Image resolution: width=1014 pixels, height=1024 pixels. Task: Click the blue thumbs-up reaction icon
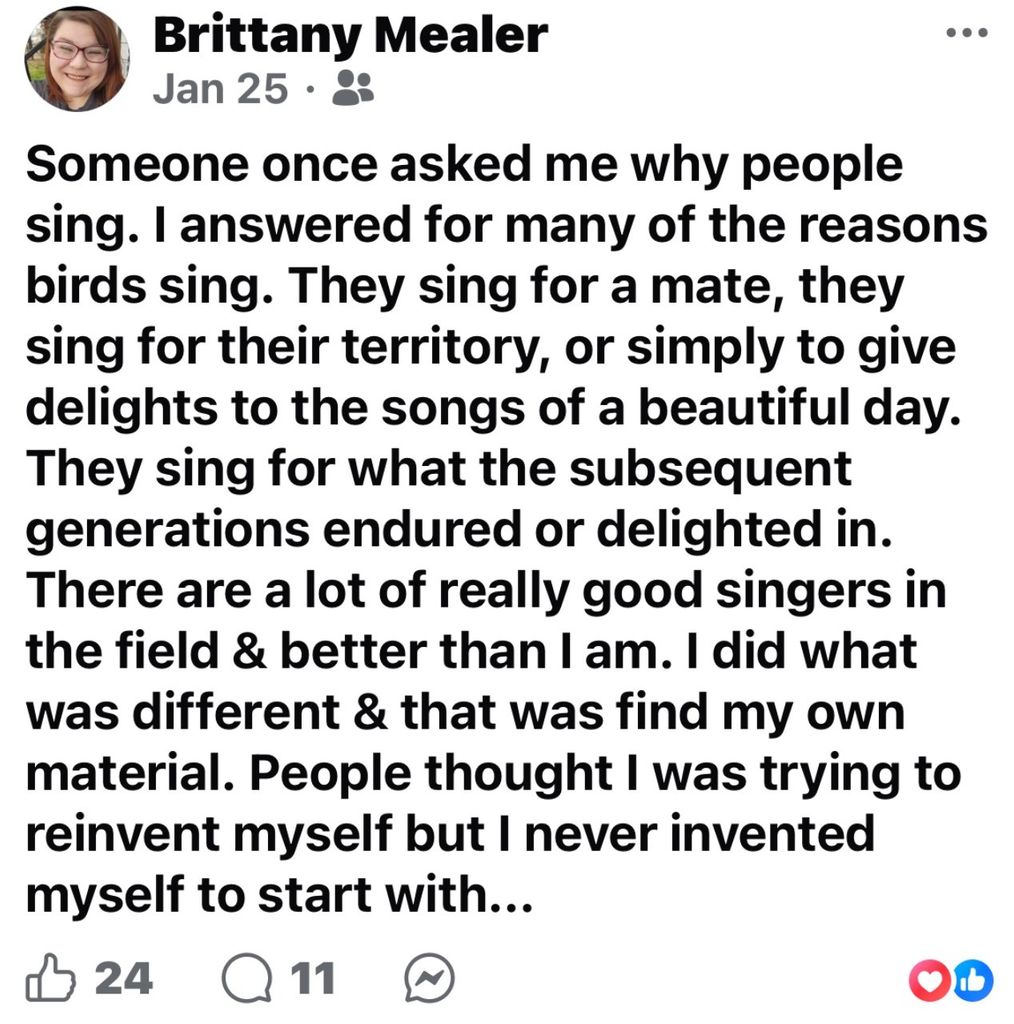click(974, 982)
